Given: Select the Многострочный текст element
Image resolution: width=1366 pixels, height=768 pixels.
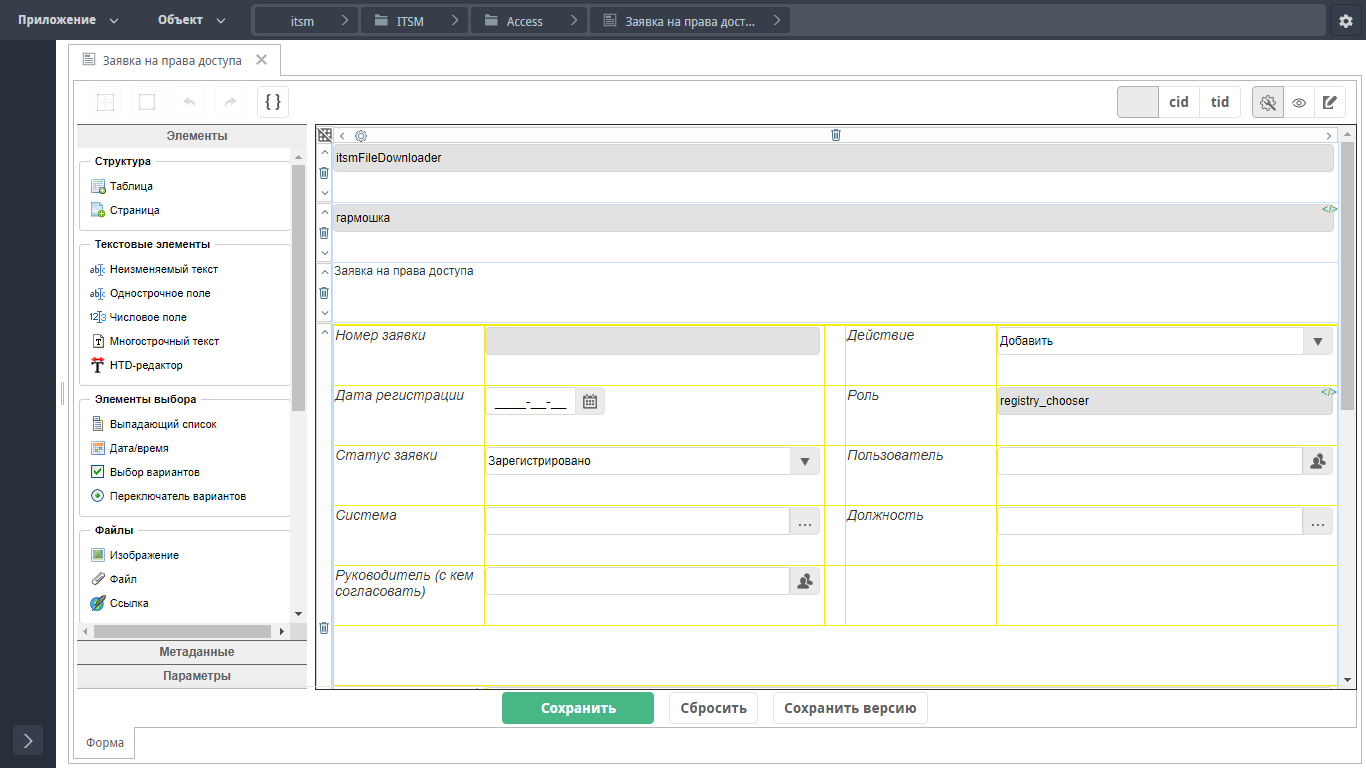Looking at the screenshot, I should coord(154,341).
